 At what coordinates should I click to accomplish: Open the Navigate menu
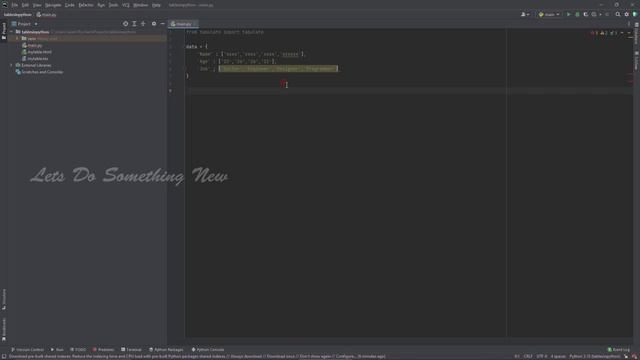tap(53, 5)
